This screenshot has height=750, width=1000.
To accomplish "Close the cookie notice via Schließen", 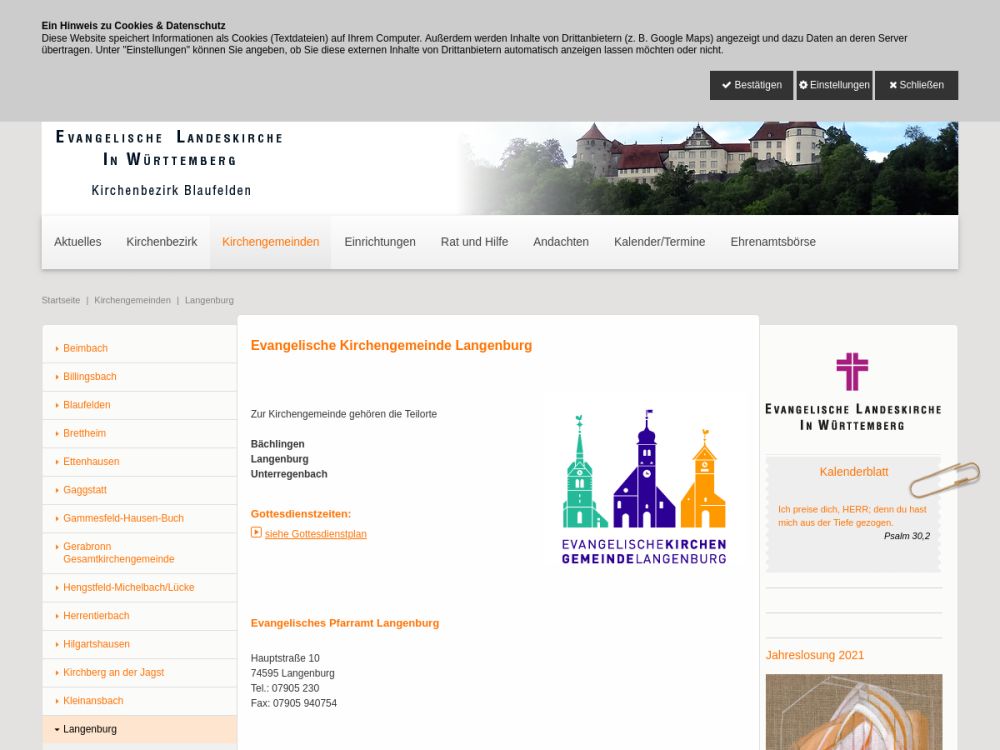I will (916, 85).
